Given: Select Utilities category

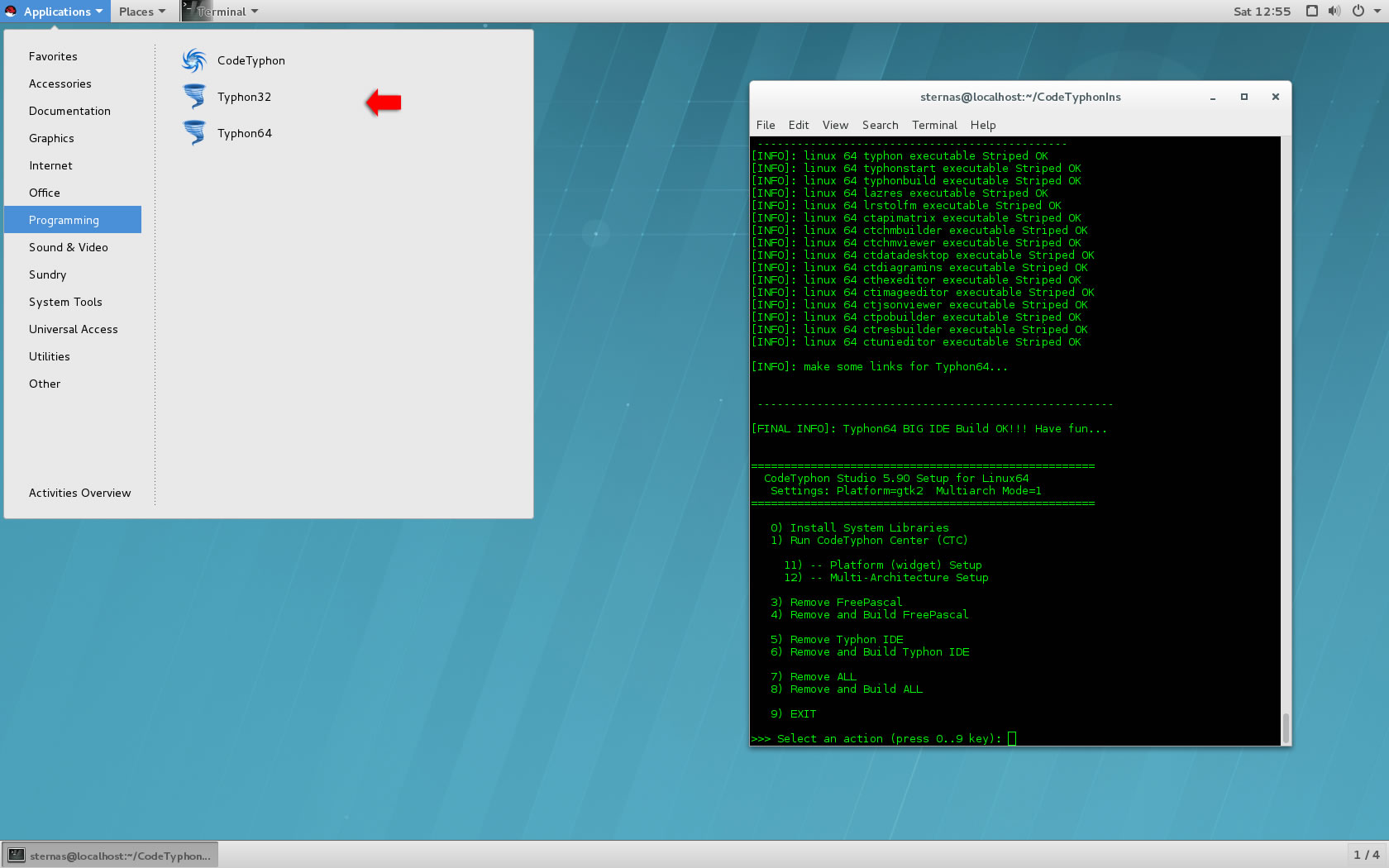Looking at the screenshot, I should pyautogui.click(x=73, y=356).
